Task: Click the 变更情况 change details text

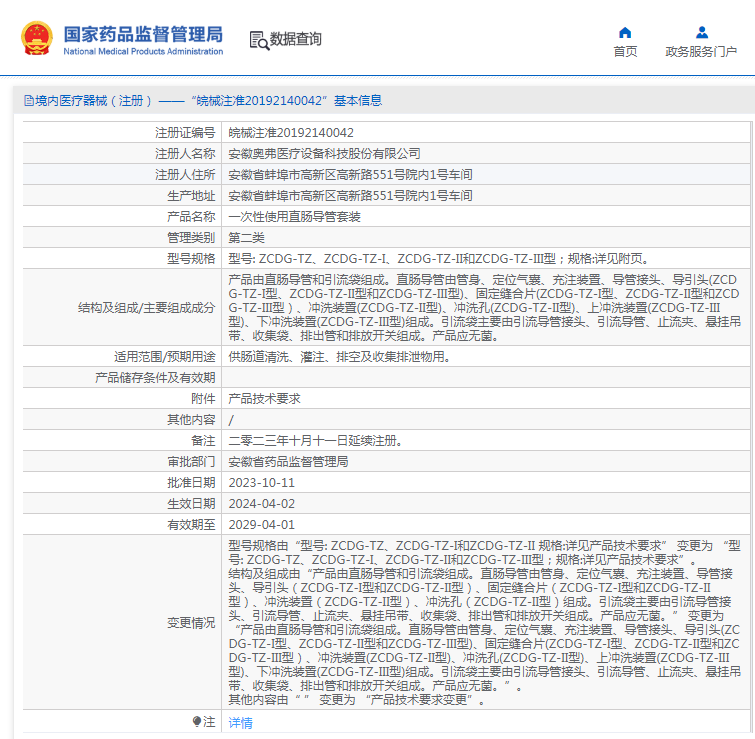Action: point(484,622)
